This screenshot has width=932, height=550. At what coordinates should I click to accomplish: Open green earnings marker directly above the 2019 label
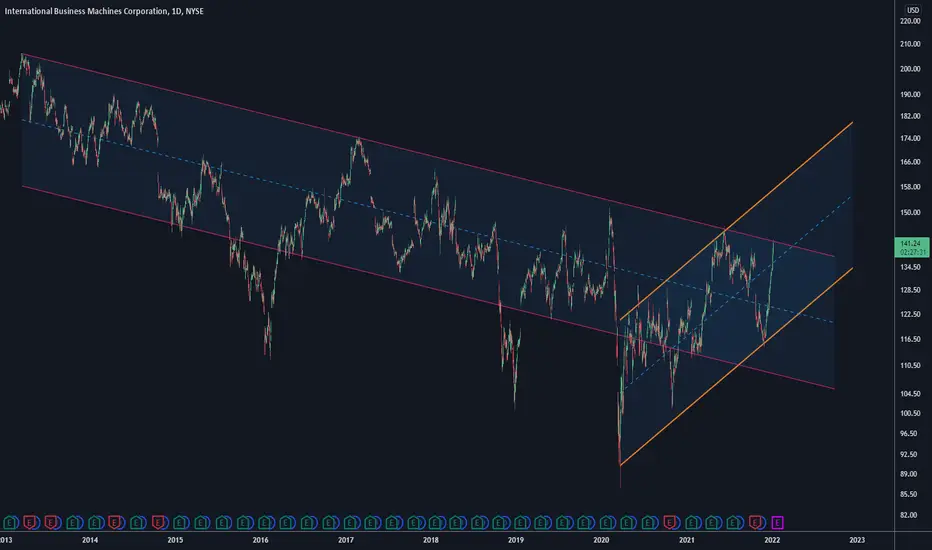coord(520,523)
